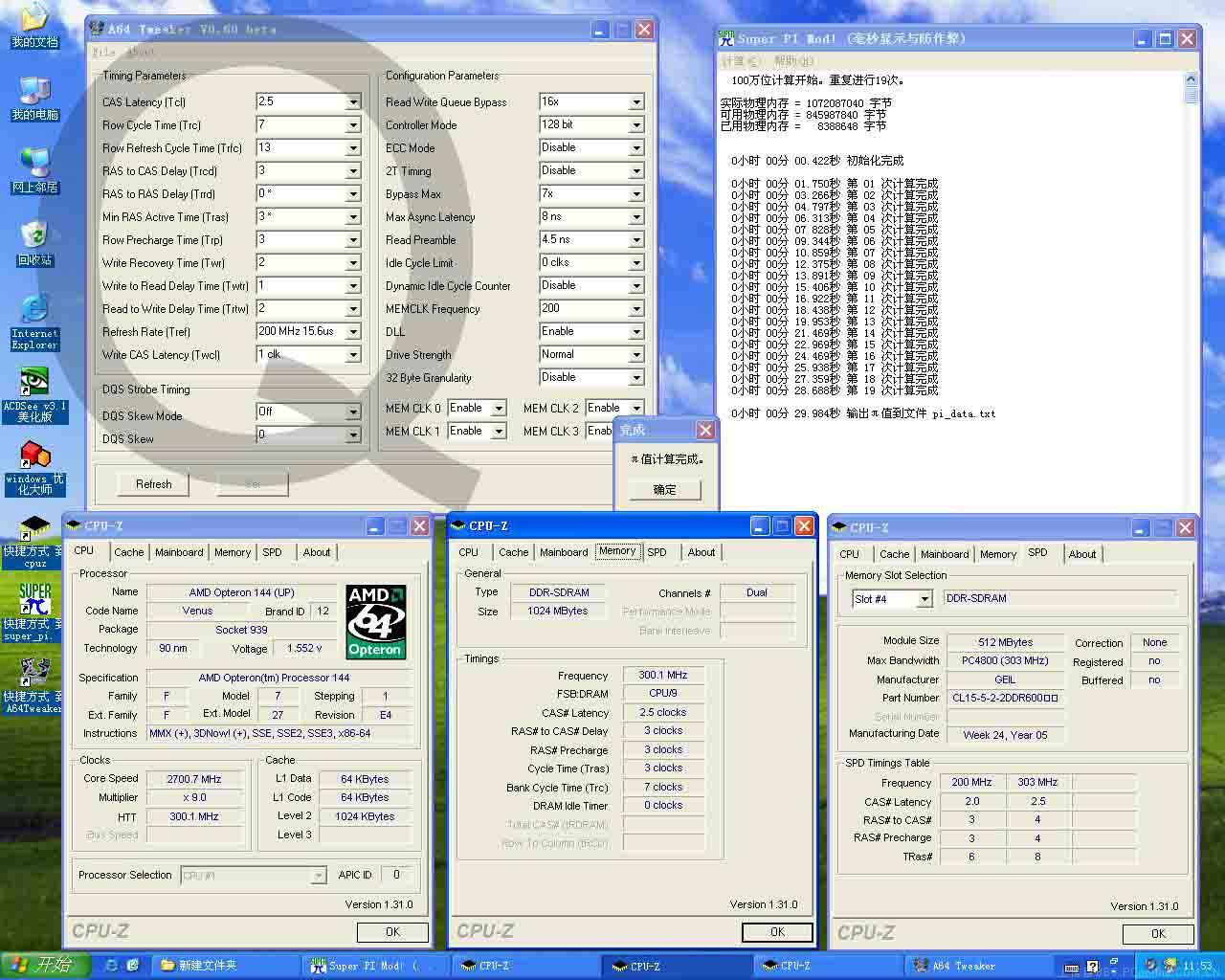The height and width of the screenshot is (980, 1225).
Task: Expand Drive Strength dropdown
Action: pyautogui.click(x=636, y=355)
